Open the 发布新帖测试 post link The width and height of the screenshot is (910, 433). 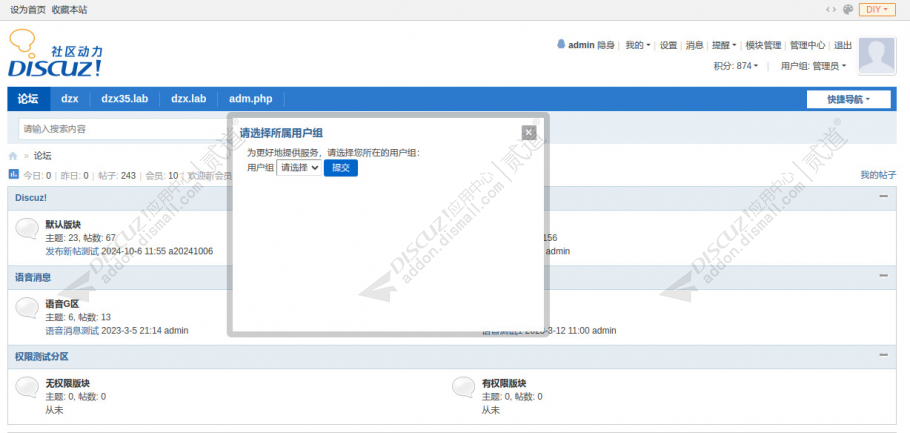pos(72,251)
